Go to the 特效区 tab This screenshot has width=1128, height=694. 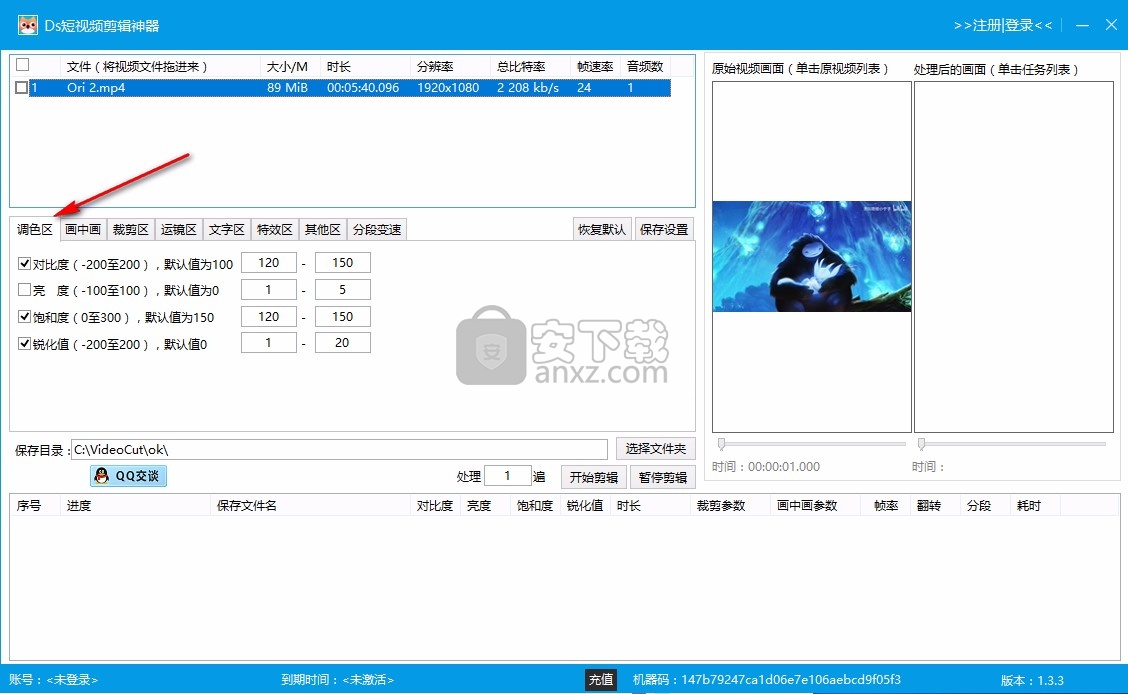tap(275, 229)
